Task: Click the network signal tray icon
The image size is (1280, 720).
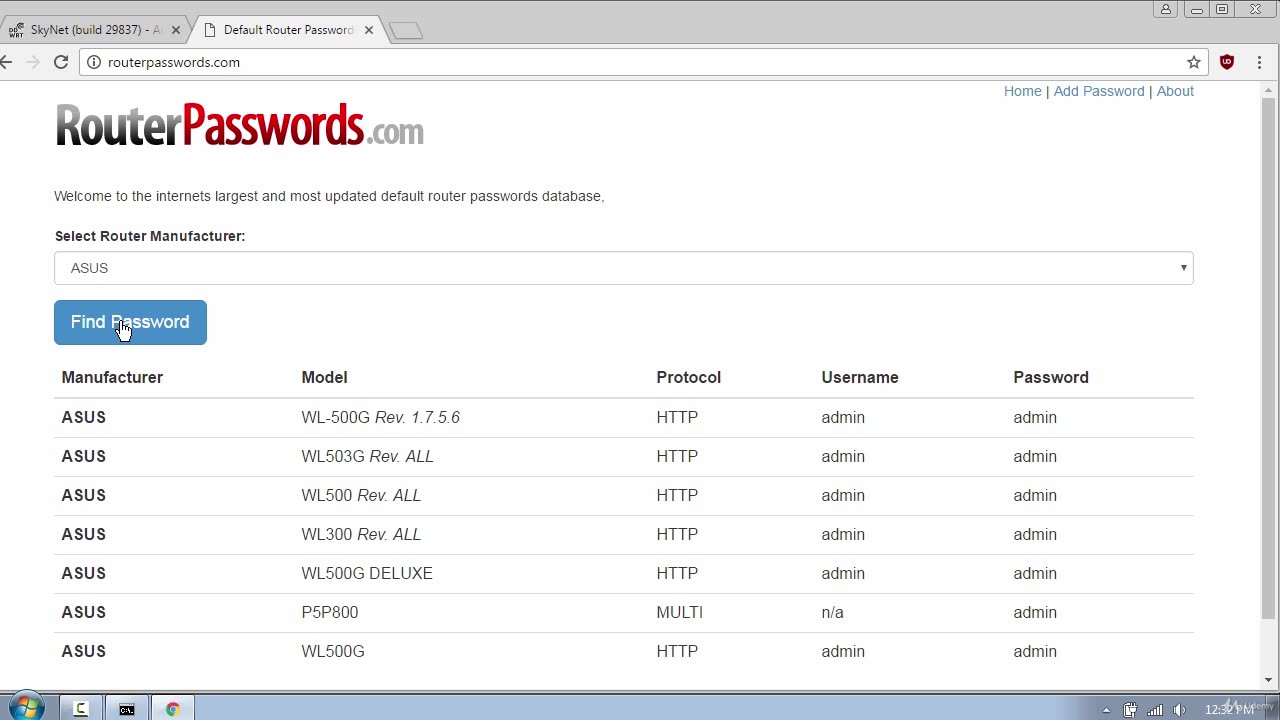Action: (1155, 710)
